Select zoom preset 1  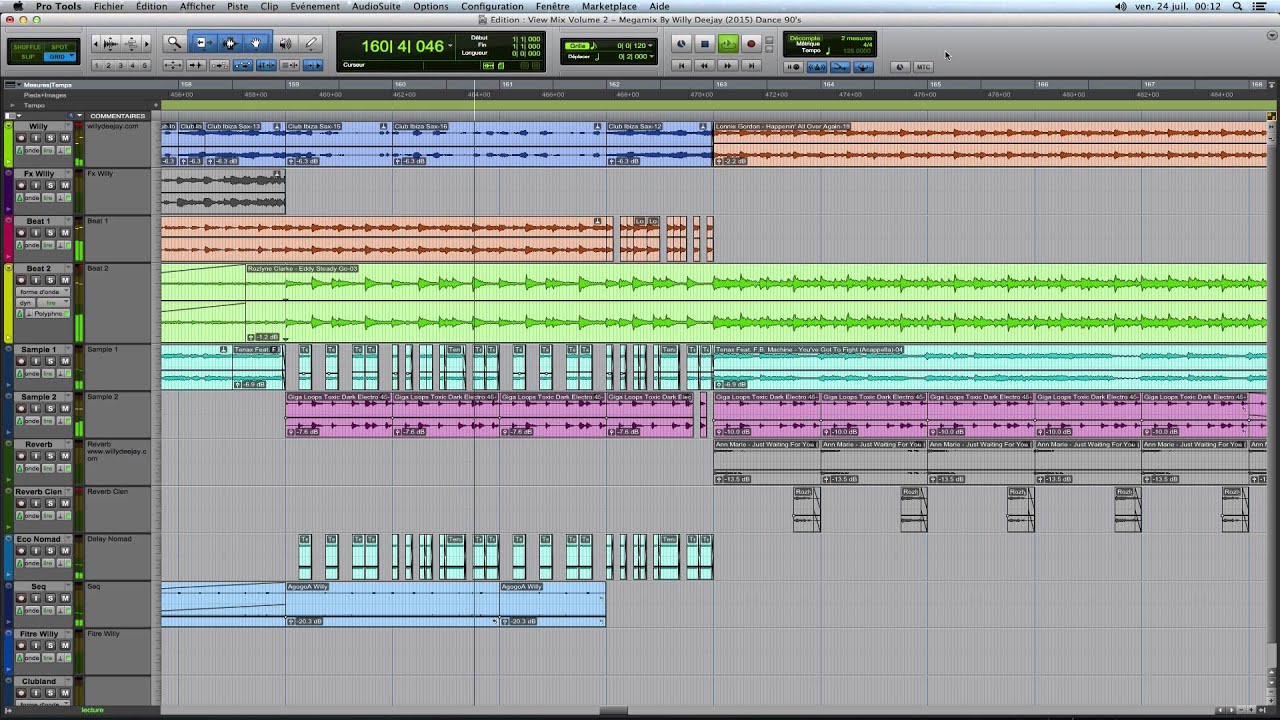click(98, 66)
